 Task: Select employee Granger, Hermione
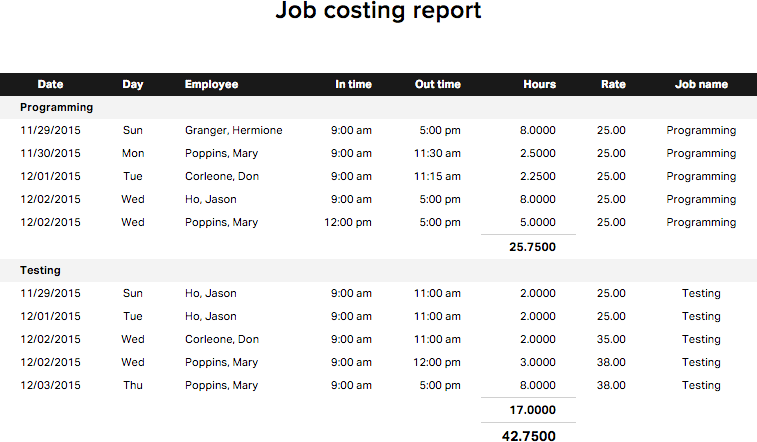(x=233, y=130)
